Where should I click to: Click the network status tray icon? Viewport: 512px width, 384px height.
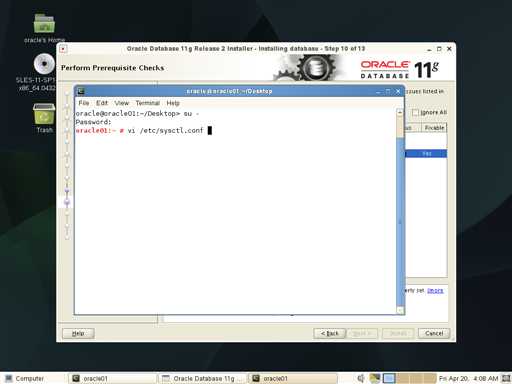click(x=375, y=378)
